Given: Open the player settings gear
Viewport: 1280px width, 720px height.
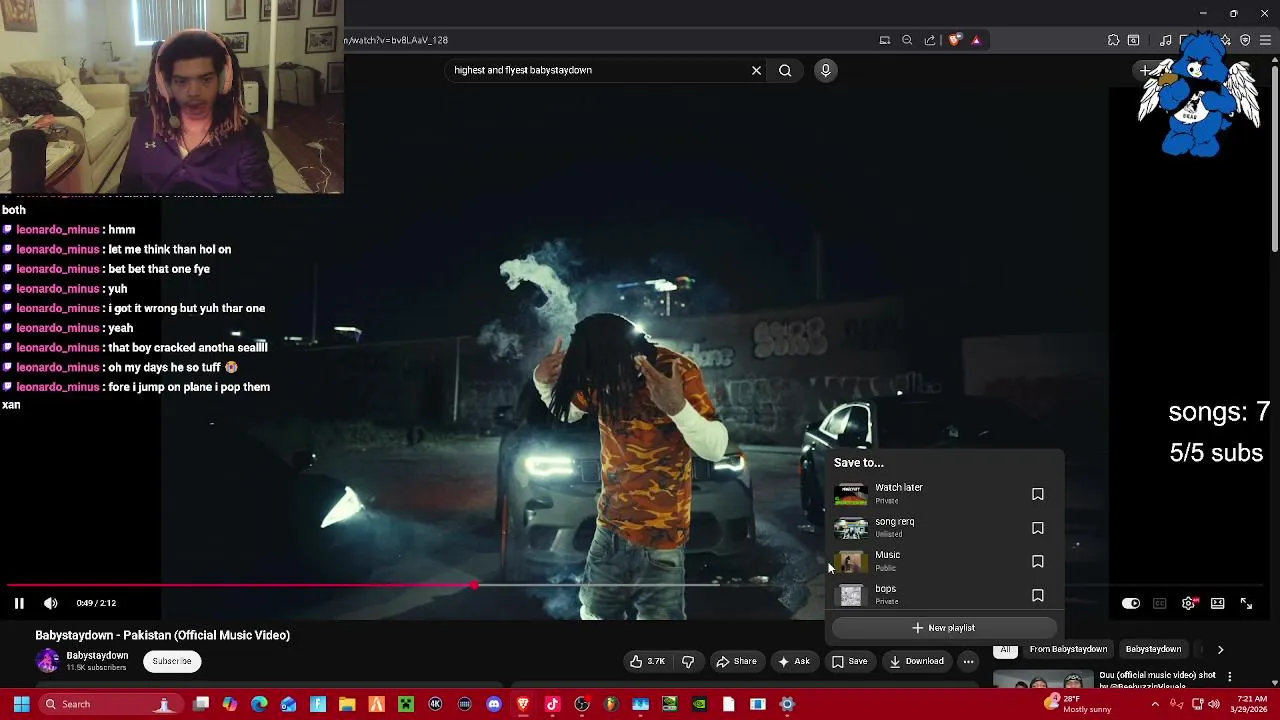Looking at the screenshot, I should pos(1188,603).
